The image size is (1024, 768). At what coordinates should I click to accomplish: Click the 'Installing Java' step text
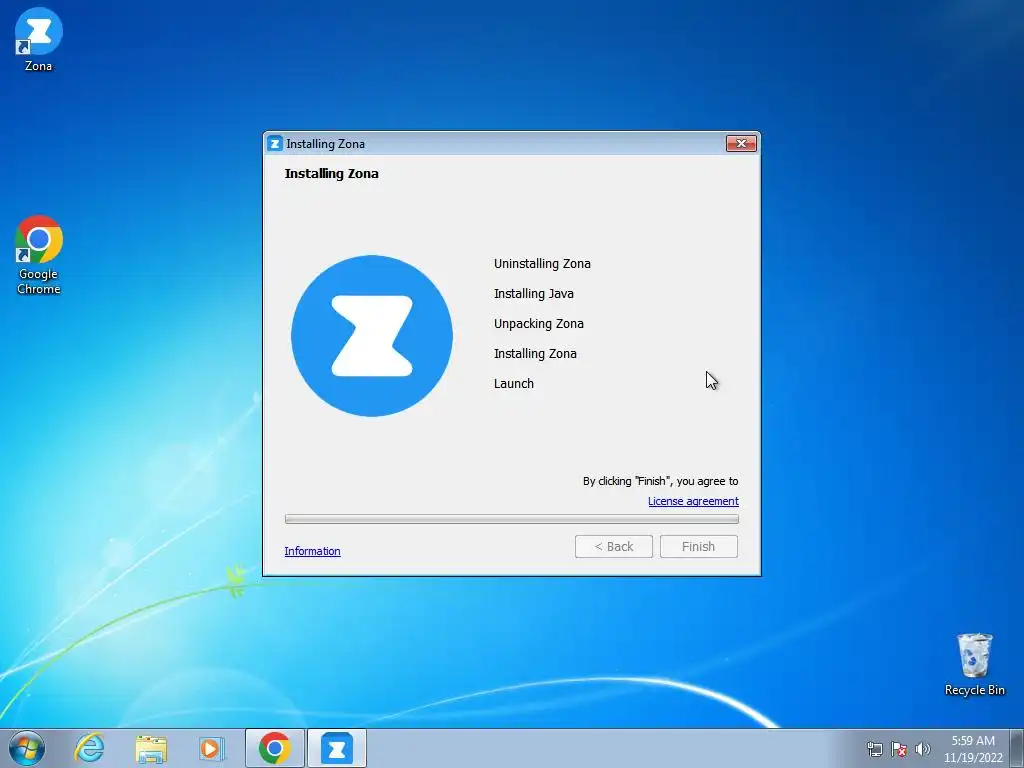[x=534, y=294]
